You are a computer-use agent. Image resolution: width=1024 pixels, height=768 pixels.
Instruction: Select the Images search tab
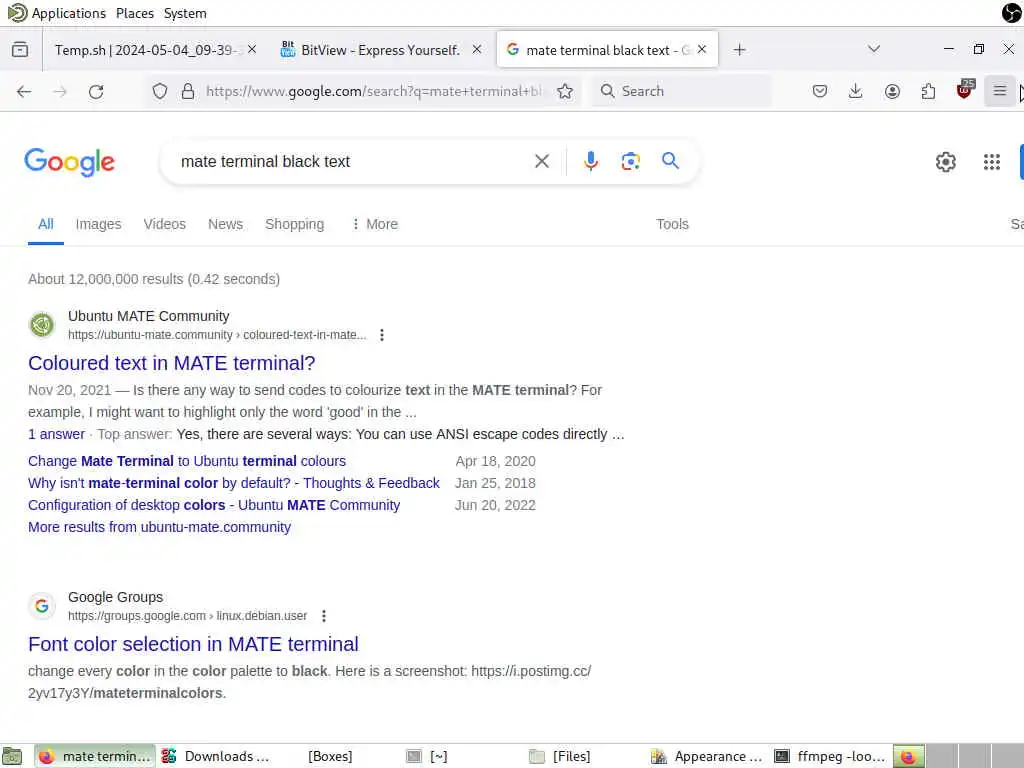(99, 224)
